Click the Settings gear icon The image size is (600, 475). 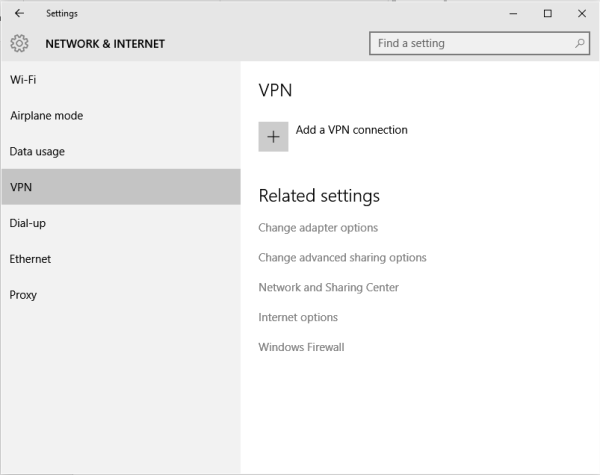19,44
